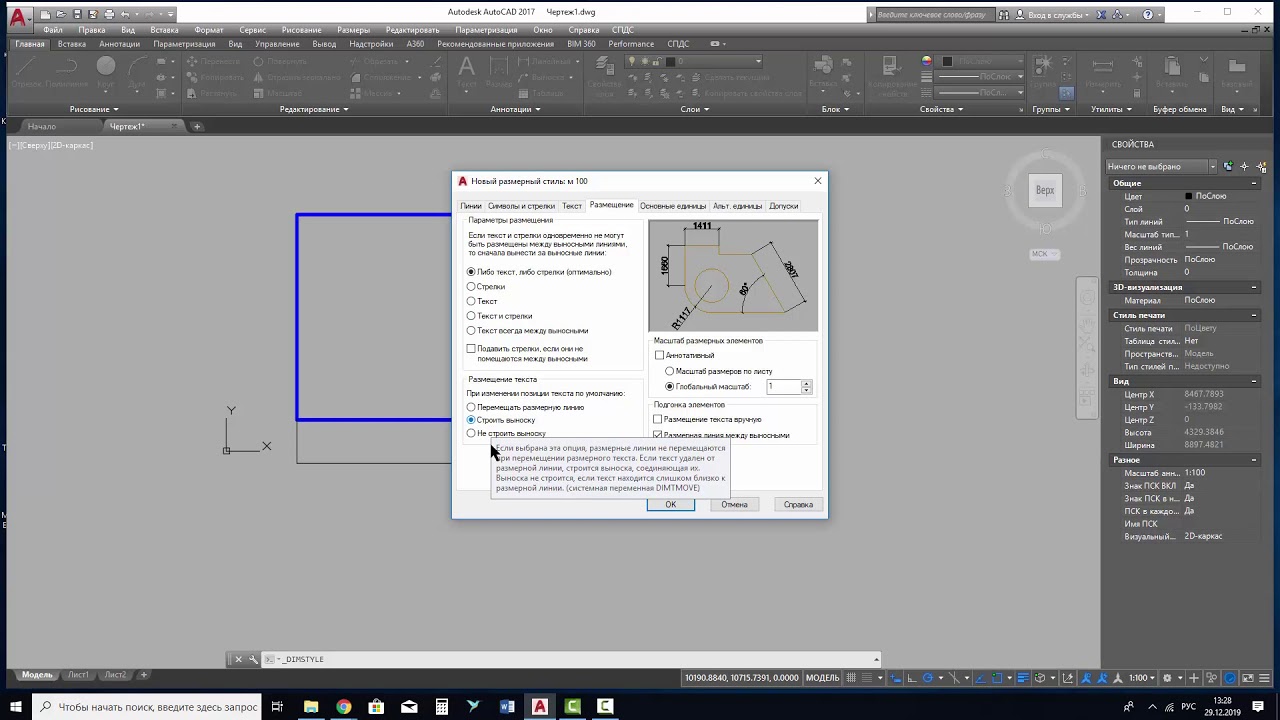1280x720 pixels.
Task: Switch to the 'Линии' dialog tab
Action: pos(471,206)
